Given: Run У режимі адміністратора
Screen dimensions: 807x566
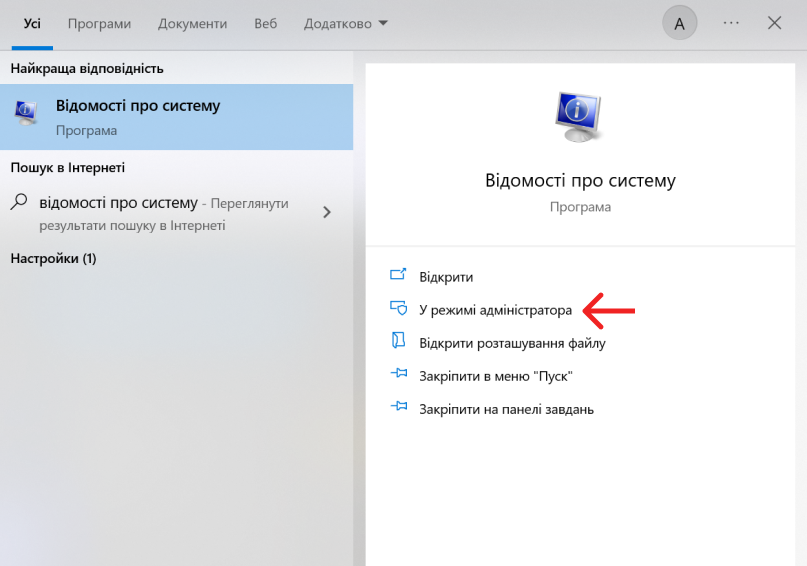Looking at the screenshot, I should tap(495, 310).
